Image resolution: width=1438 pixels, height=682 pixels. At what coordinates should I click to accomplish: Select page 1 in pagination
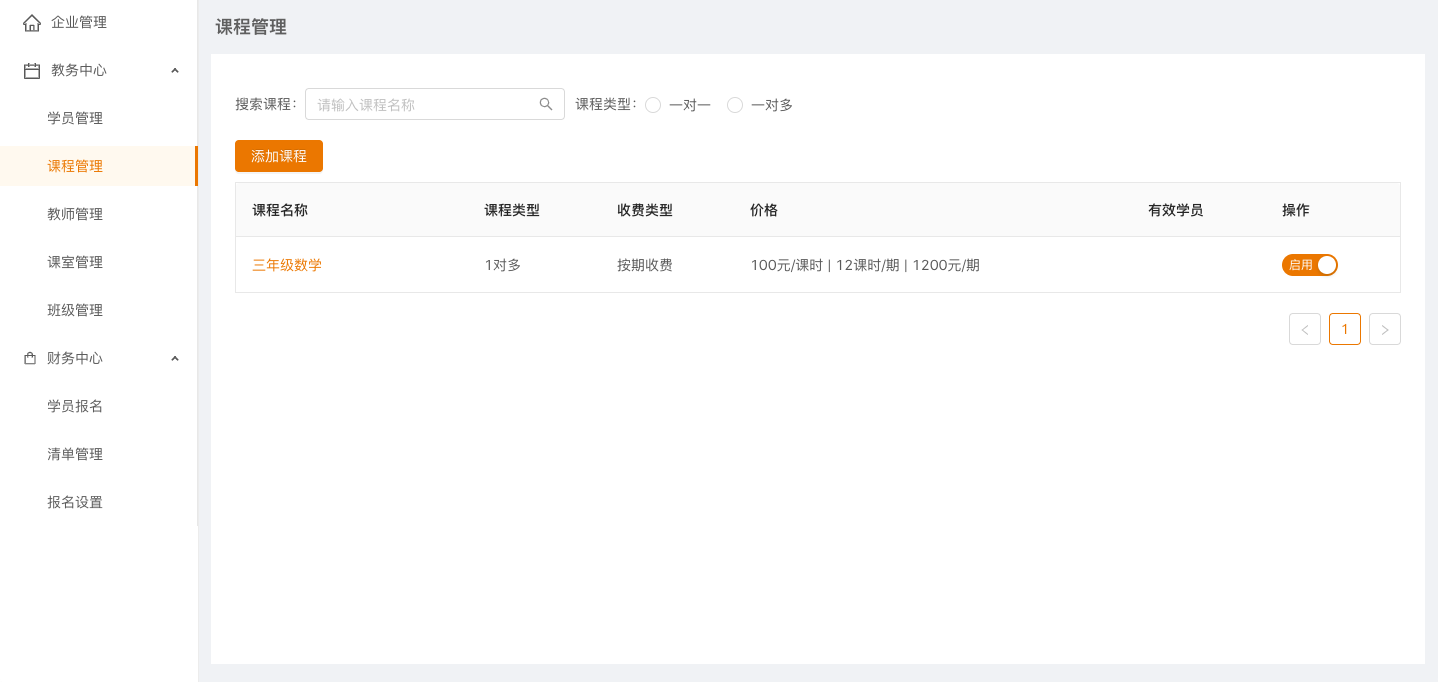1345,329
